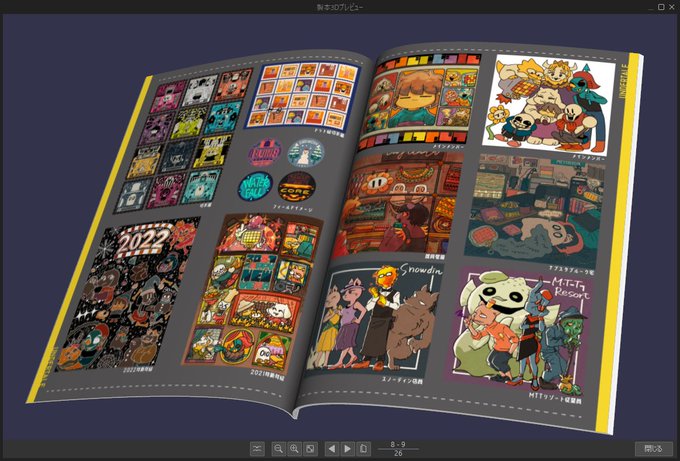
Task: Click the colorful stamp grid artwork
Action: pos(184,140)
